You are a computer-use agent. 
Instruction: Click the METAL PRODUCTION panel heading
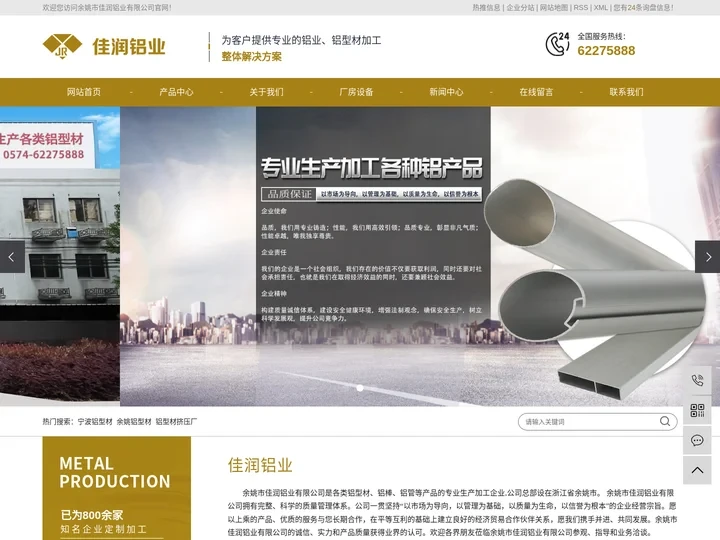(115, 472)
